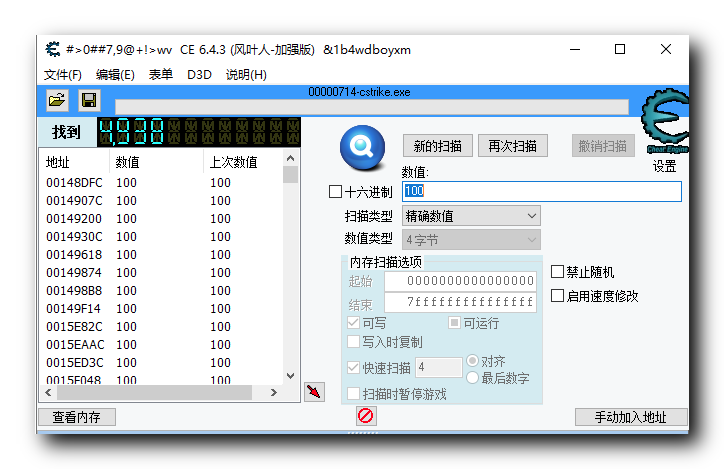Open the 表单 menu
Screen dimensions: 724x469
(x=161, y=75)
